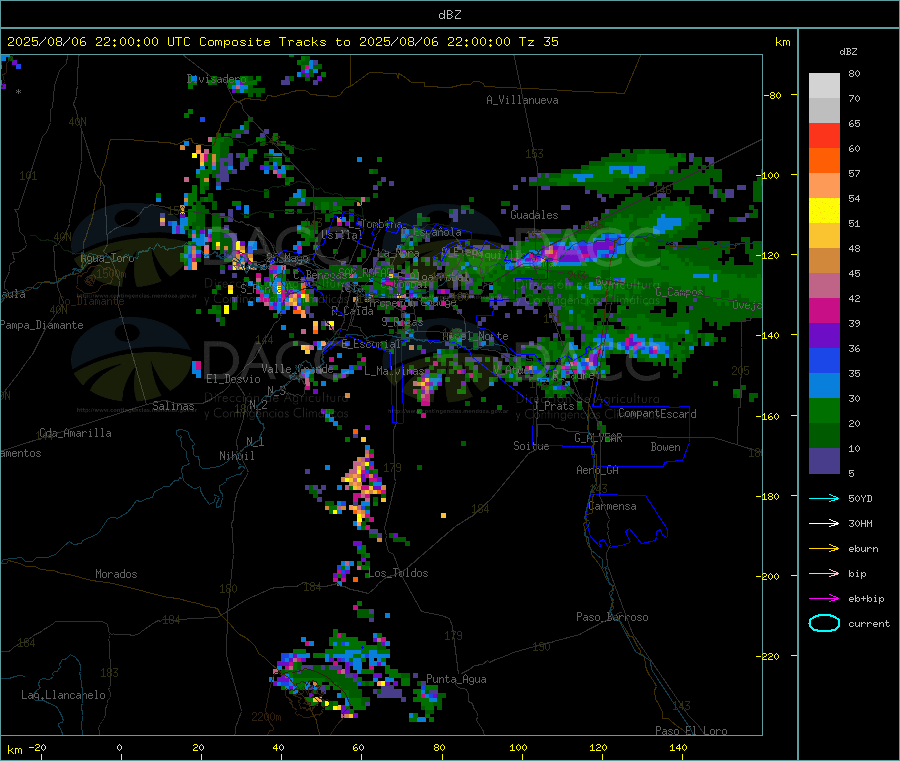Click the 'Lag.Llancanelo' map label
The image size is (900, 761).
[63, 695]
